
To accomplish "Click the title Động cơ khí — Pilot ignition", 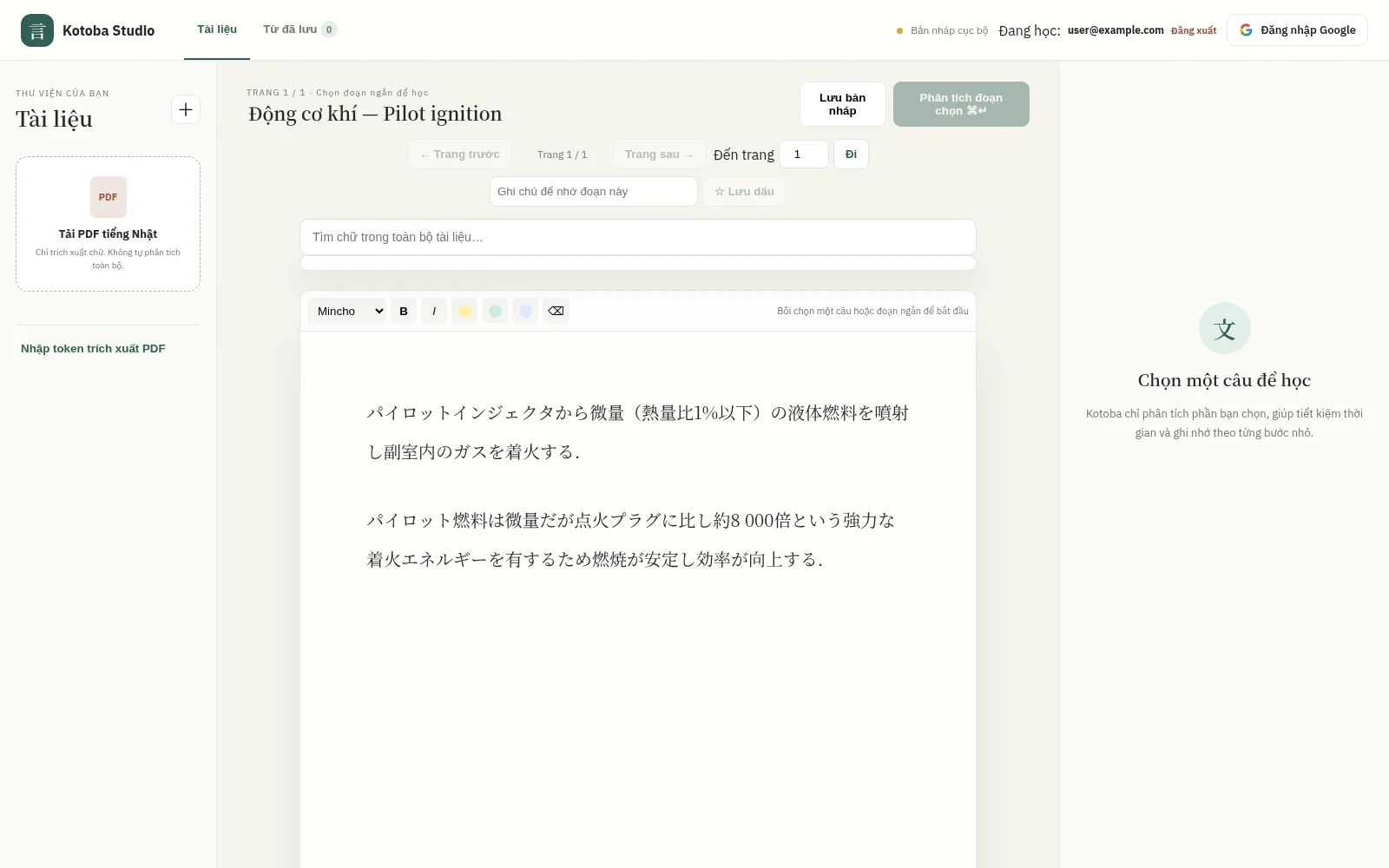I will click(x=375, y=114).
